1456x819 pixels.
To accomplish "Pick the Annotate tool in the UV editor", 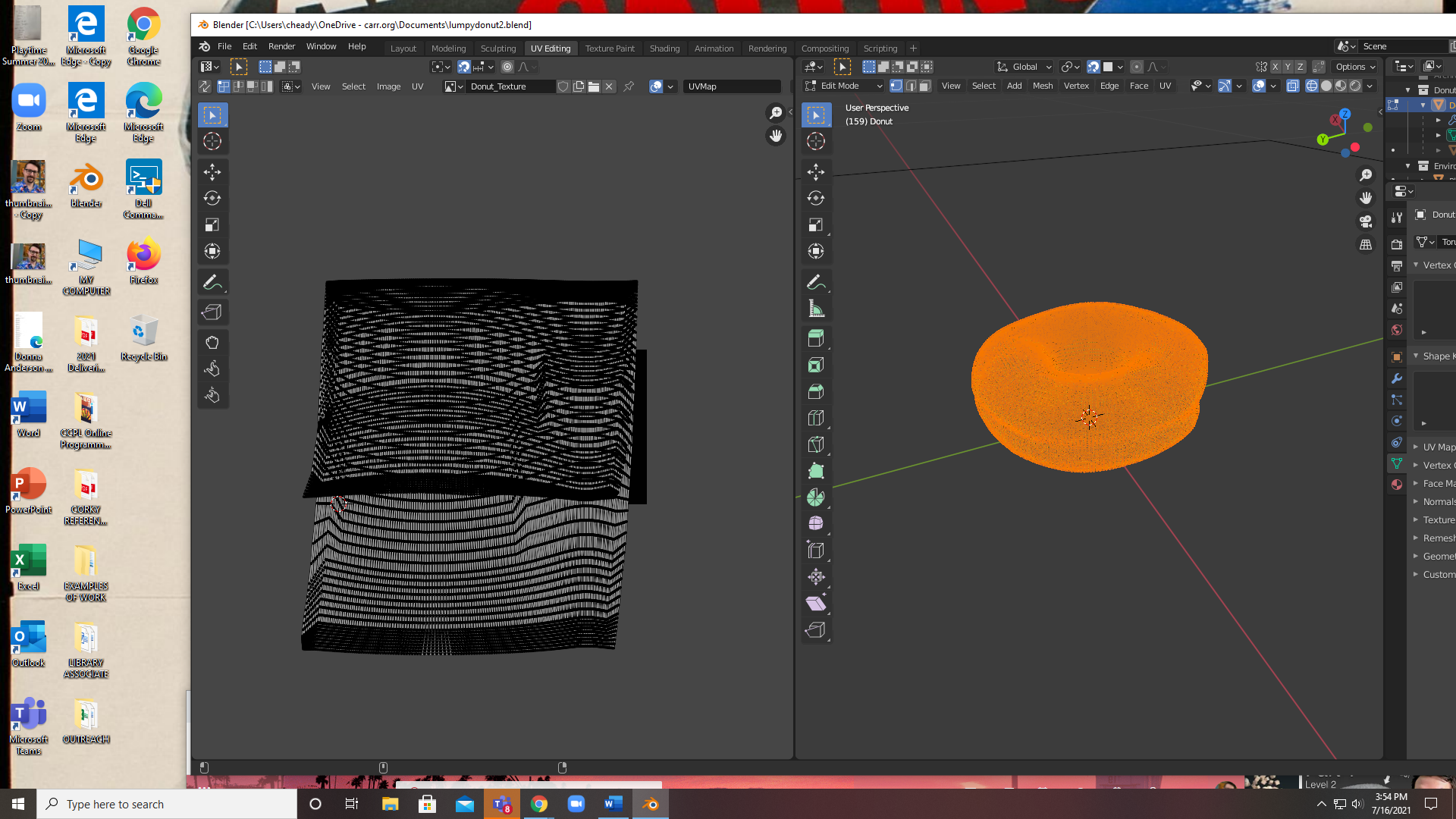I will click(212, 282).
